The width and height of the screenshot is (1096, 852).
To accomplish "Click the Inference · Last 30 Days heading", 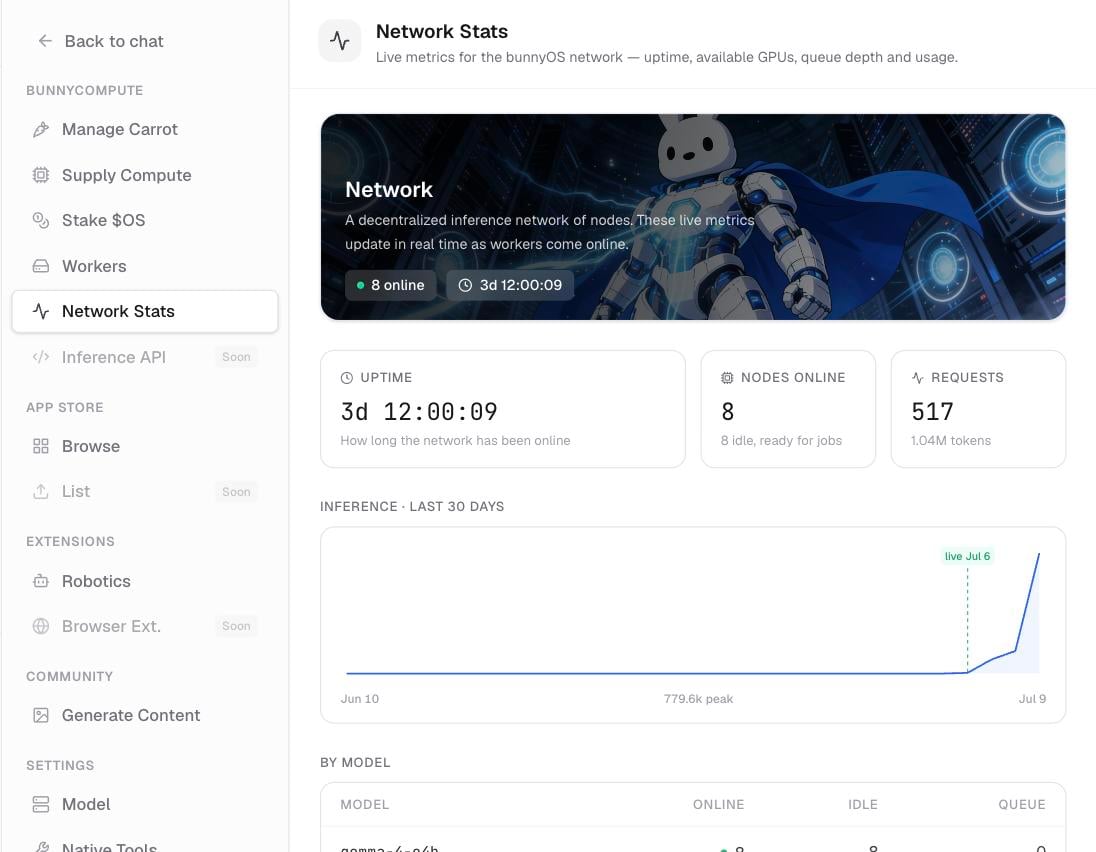I will (412, 506).
